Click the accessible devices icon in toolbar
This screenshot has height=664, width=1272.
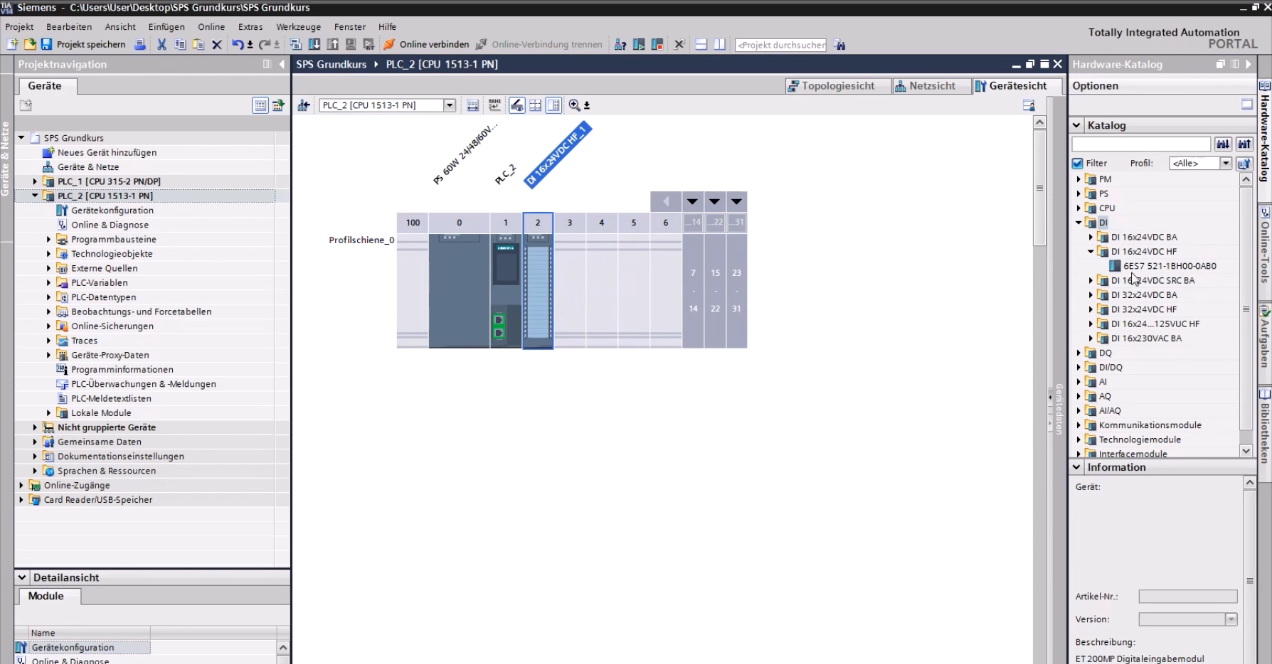[621, 45]
